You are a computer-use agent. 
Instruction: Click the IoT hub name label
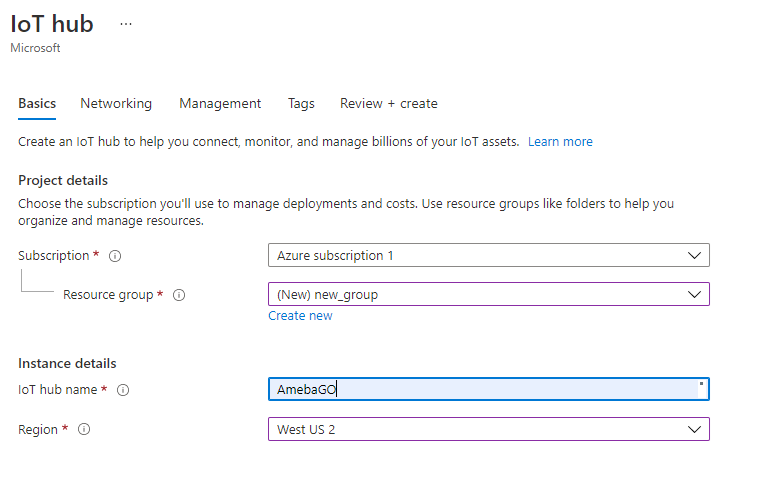coord(58,390)
